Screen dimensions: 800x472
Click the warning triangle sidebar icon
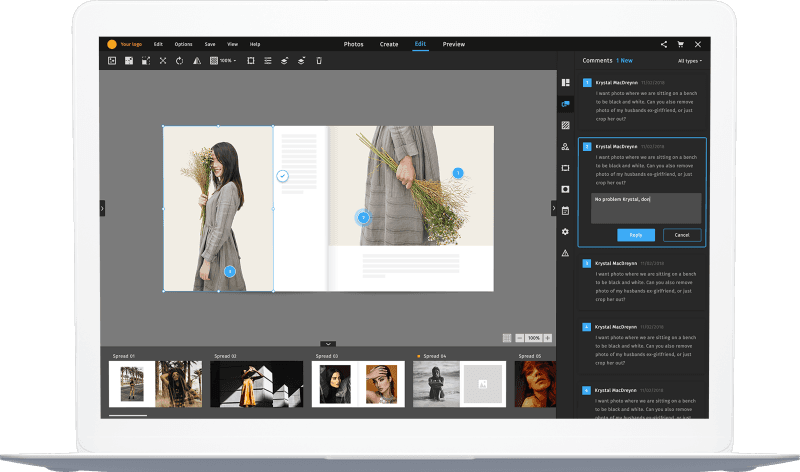point(565,253)
